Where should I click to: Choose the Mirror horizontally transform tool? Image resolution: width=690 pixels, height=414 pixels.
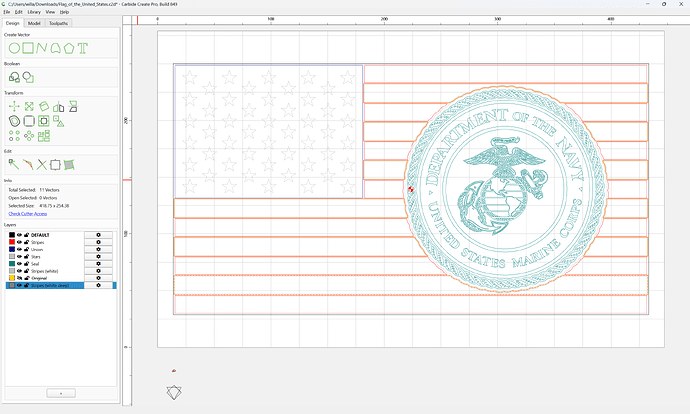[x=59, y=106]
